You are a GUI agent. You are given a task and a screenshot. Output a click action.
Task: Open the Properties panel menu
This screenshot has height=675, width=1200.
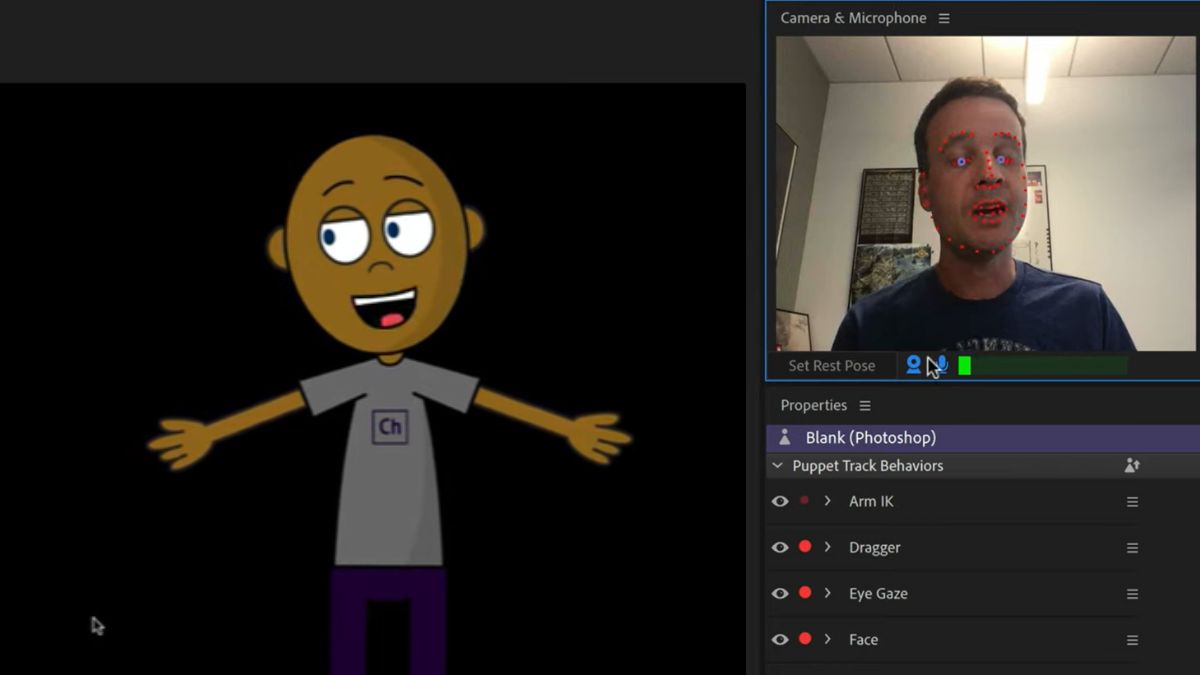coord(865,405)
